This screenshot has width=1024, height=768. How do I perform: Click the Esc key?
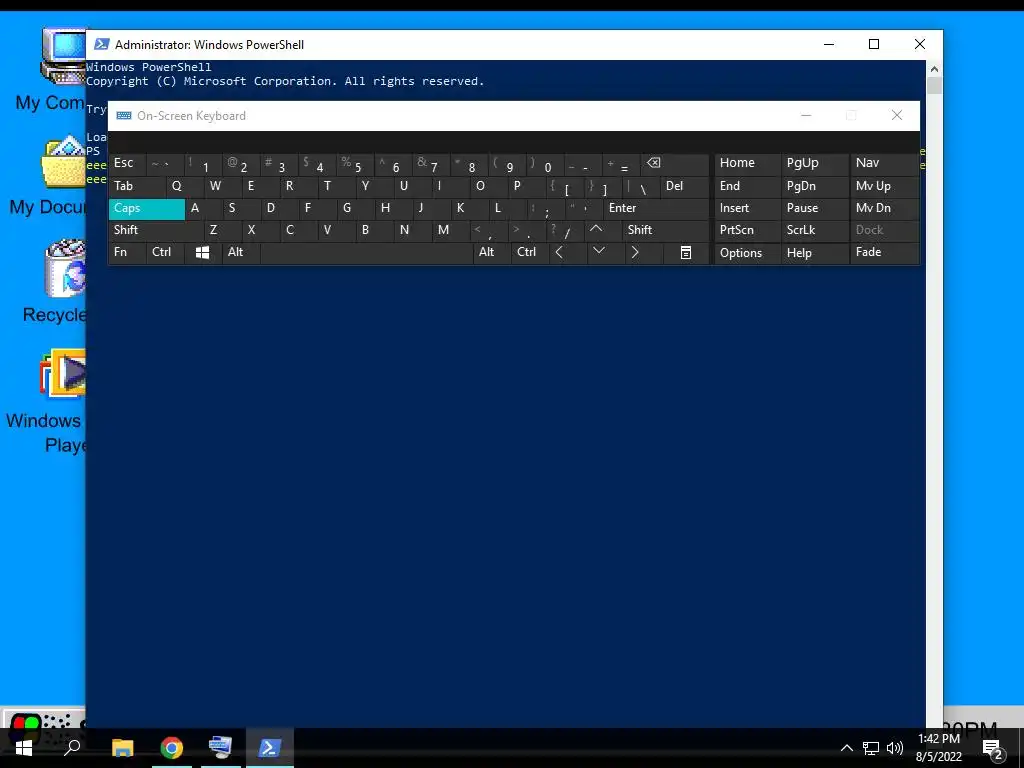pos(127,163)
